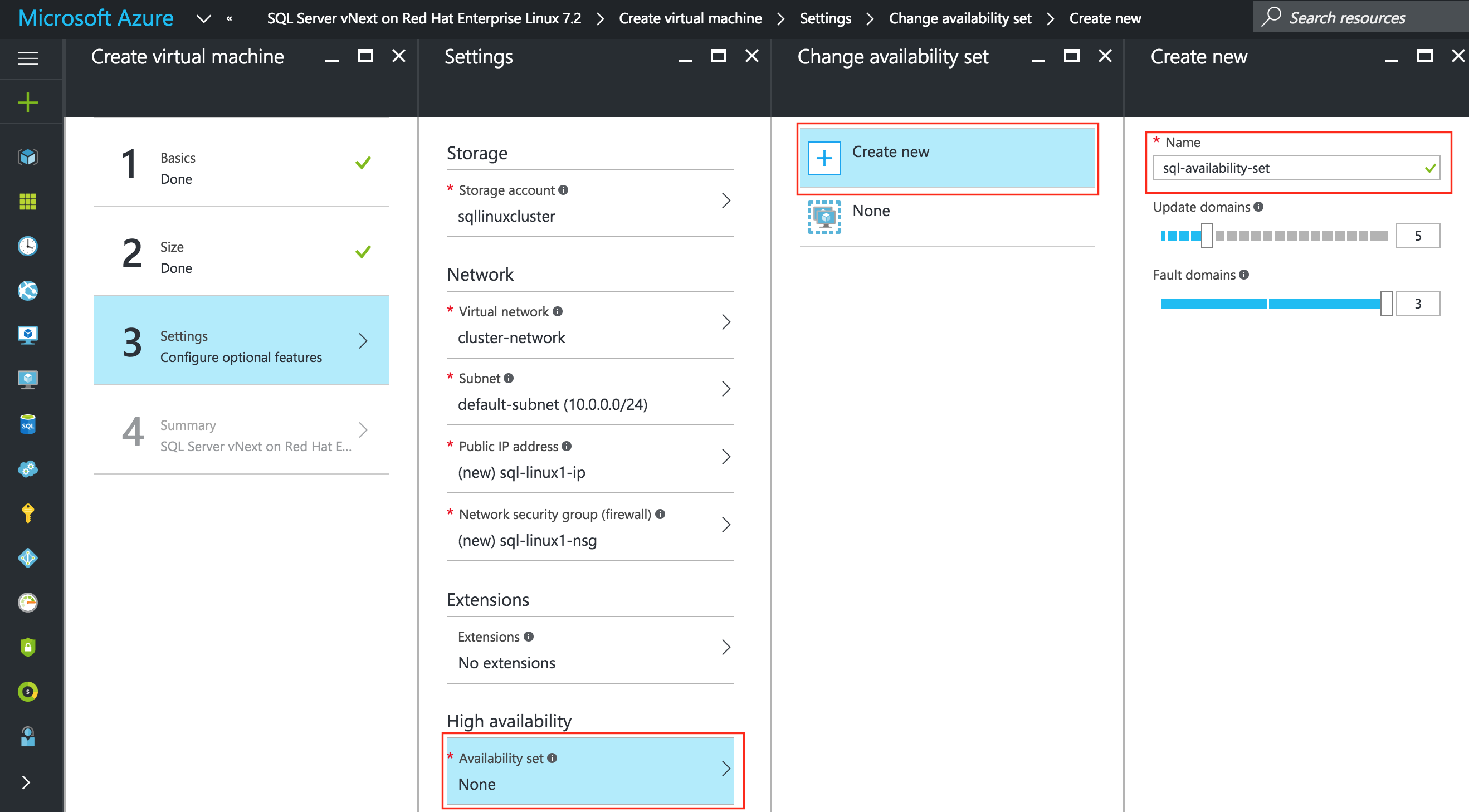The image size is (1469, 812).
Task: Open step 4 Summary
Action: click(x=241, y=430)
